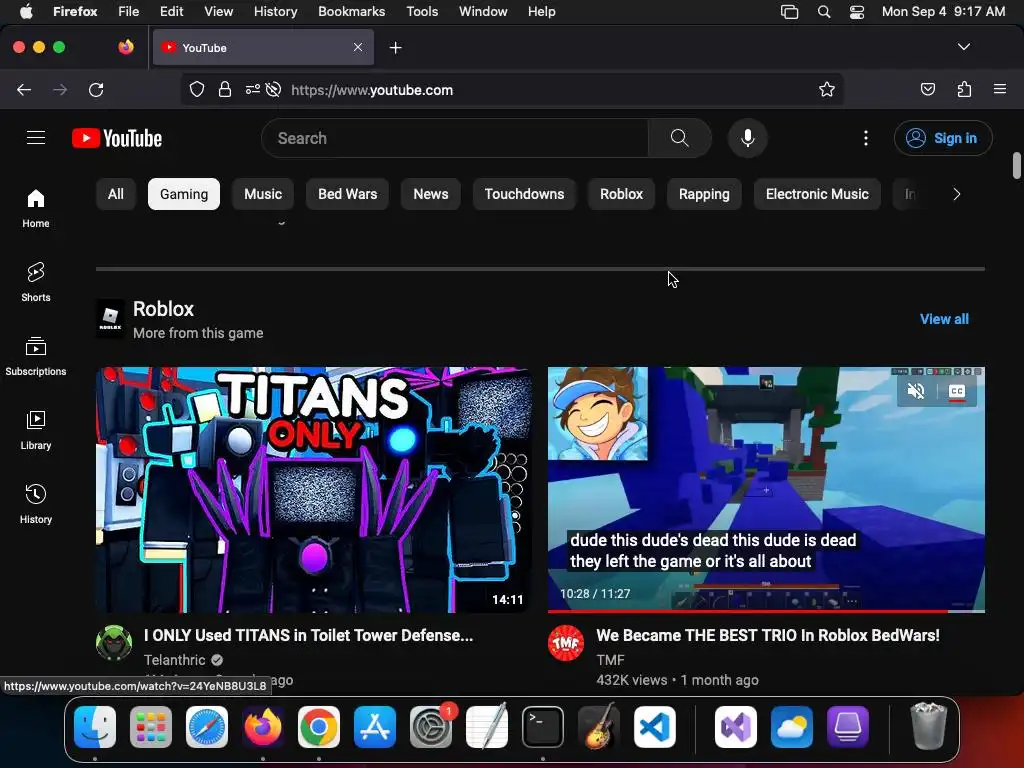1024x768 pixels.
Task: Click View all for Roblox section
Action: 944,319
